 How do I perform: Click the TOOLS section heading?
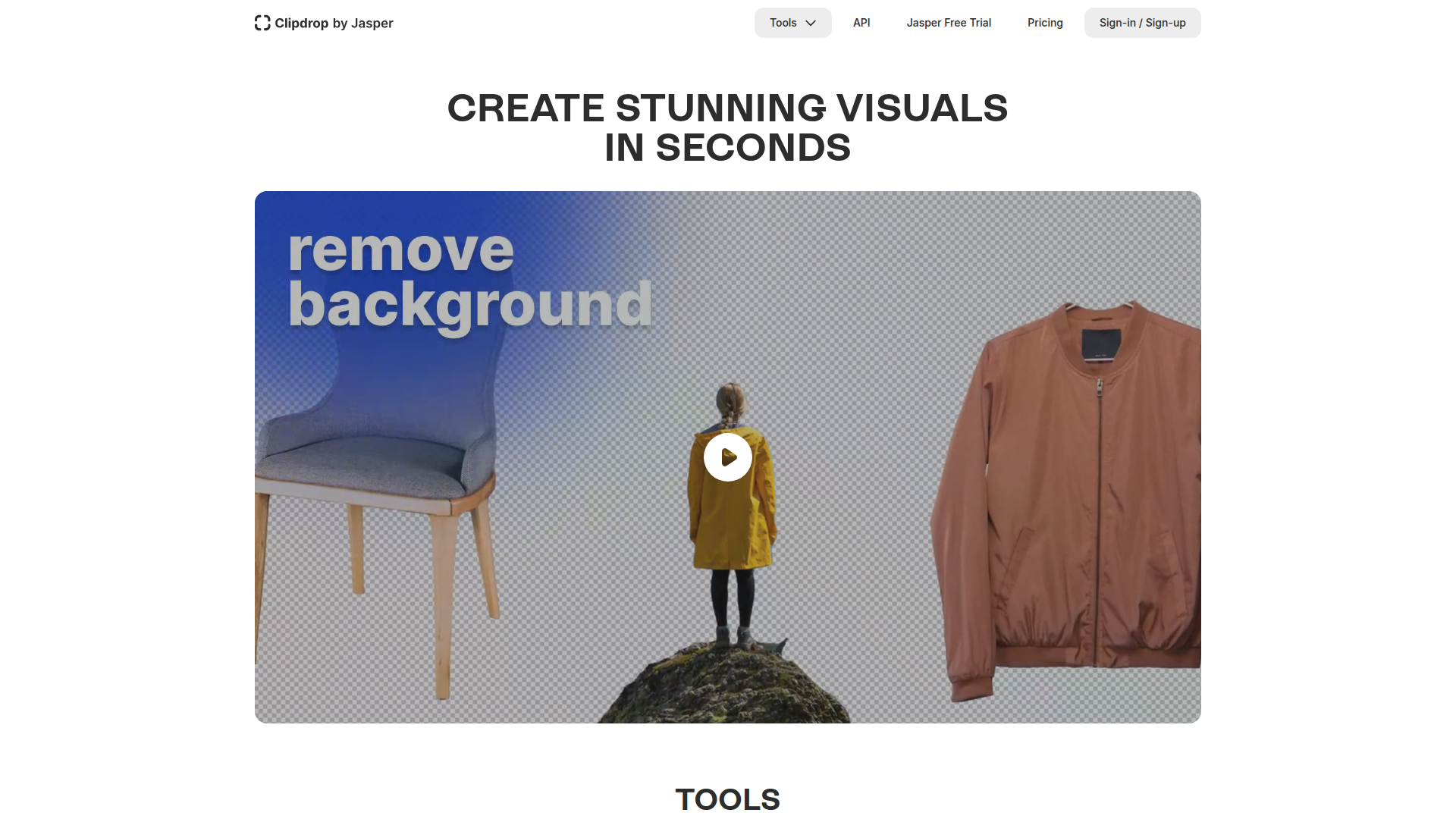[727, 799]
